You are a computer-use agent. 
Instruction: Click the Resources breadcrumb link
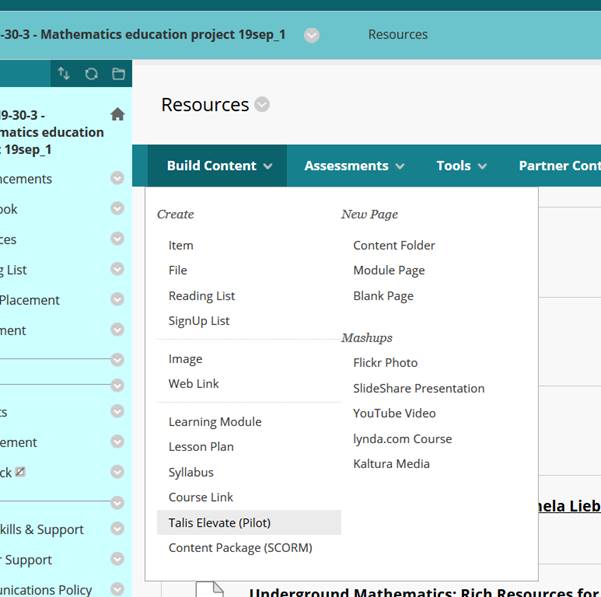click(398, 34)
